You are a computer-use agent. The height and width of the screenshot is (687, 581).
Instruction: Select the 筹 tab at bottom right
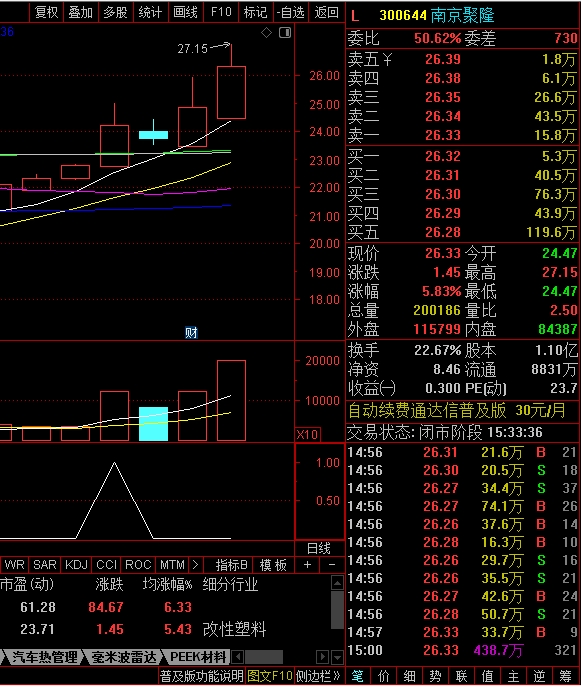(x=565, y=676)
